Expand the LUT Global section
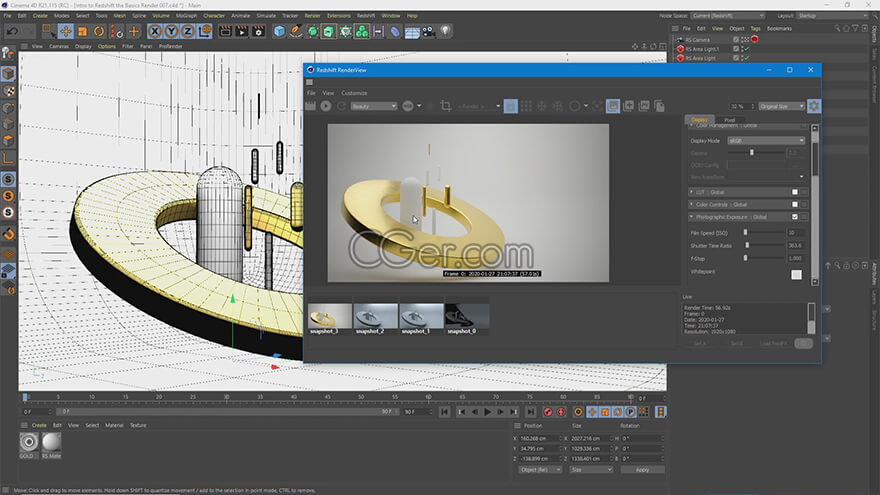 (x=691, y=192)
